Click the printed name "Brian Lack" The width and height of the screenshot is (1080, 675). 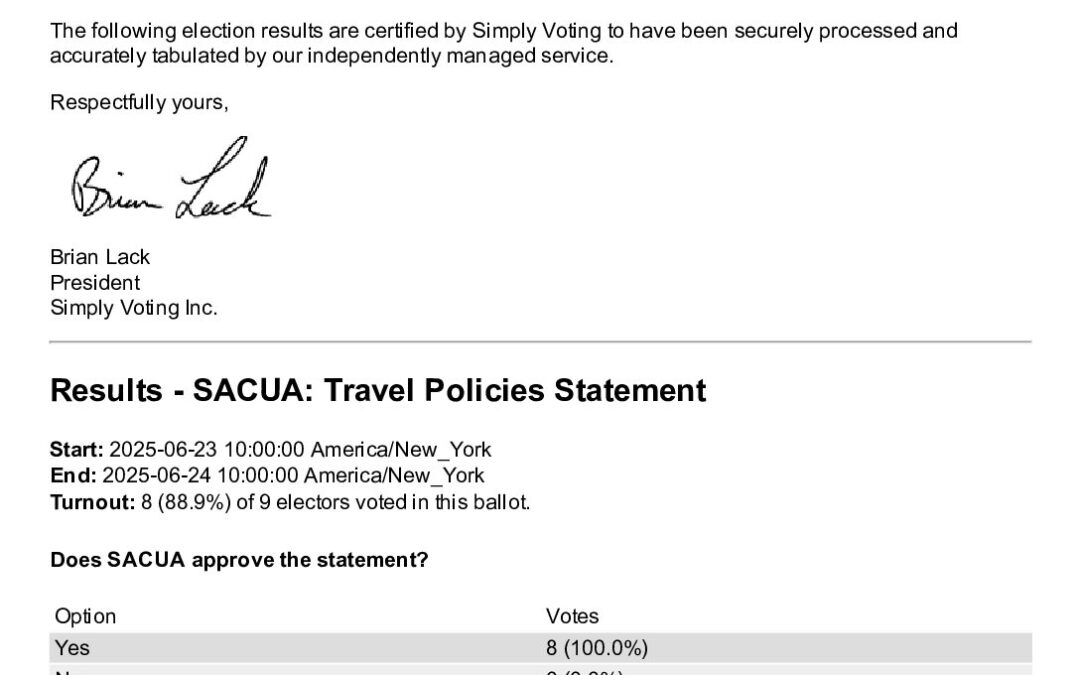click(100, 257)
